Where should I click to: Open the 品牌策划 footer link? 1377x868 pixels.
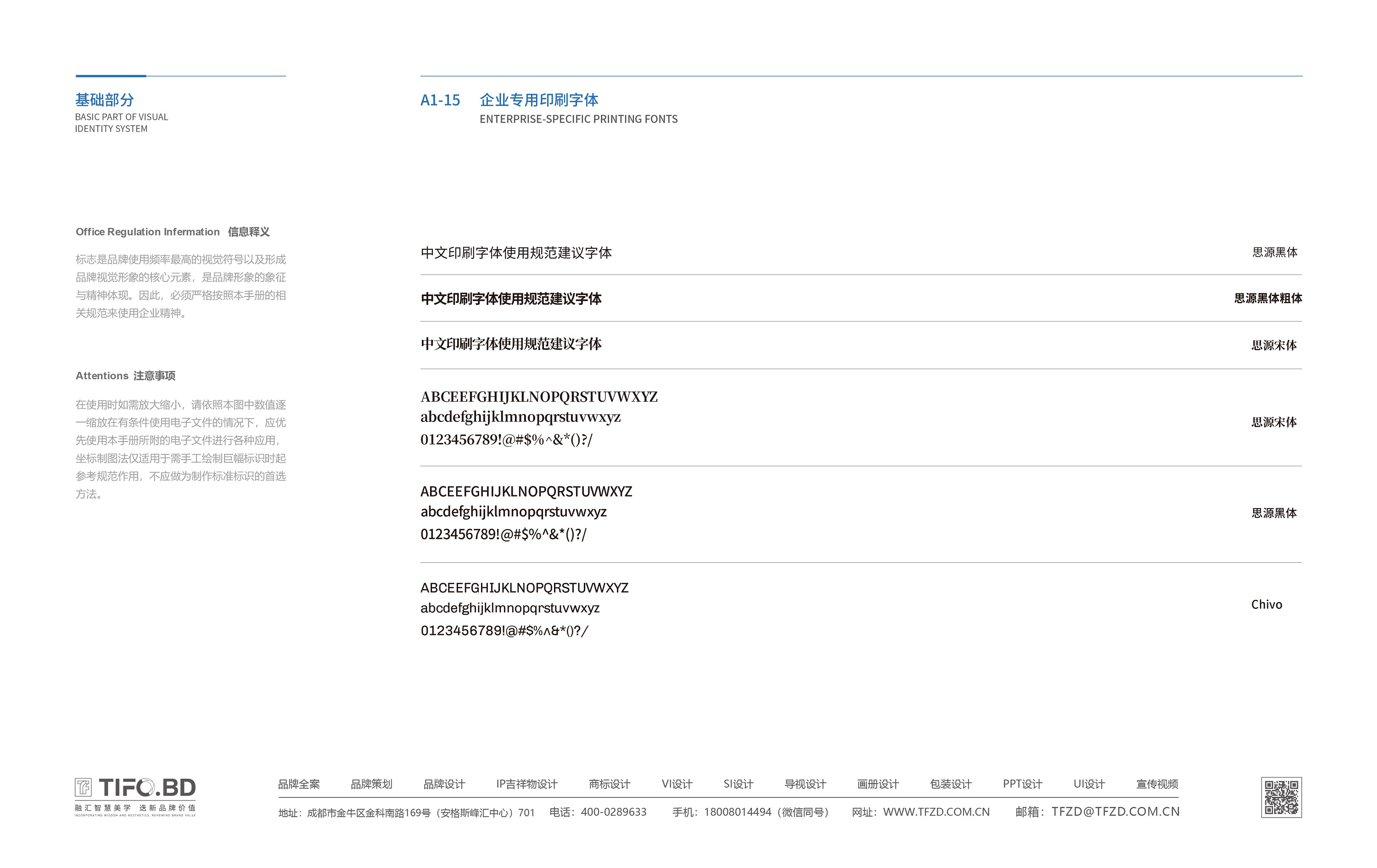(371, 784)
